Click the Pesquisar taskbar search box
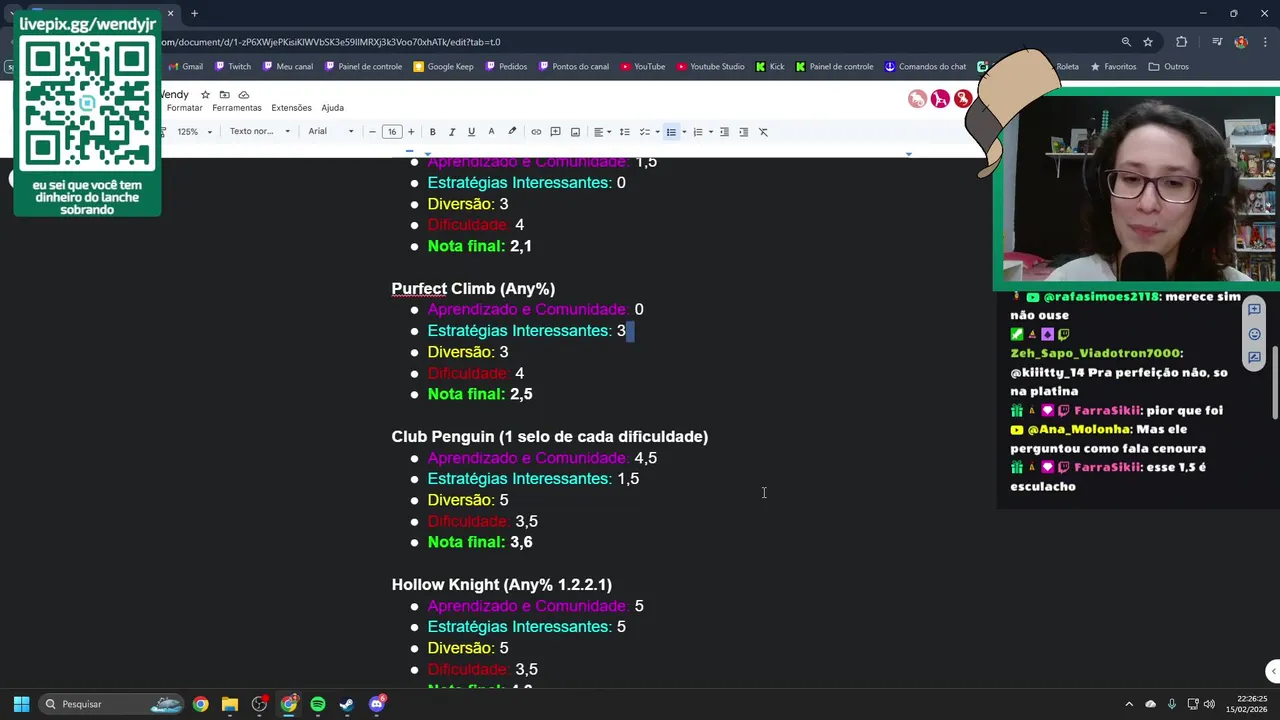This screenshot has width=1280, height=720. point(112,704)
